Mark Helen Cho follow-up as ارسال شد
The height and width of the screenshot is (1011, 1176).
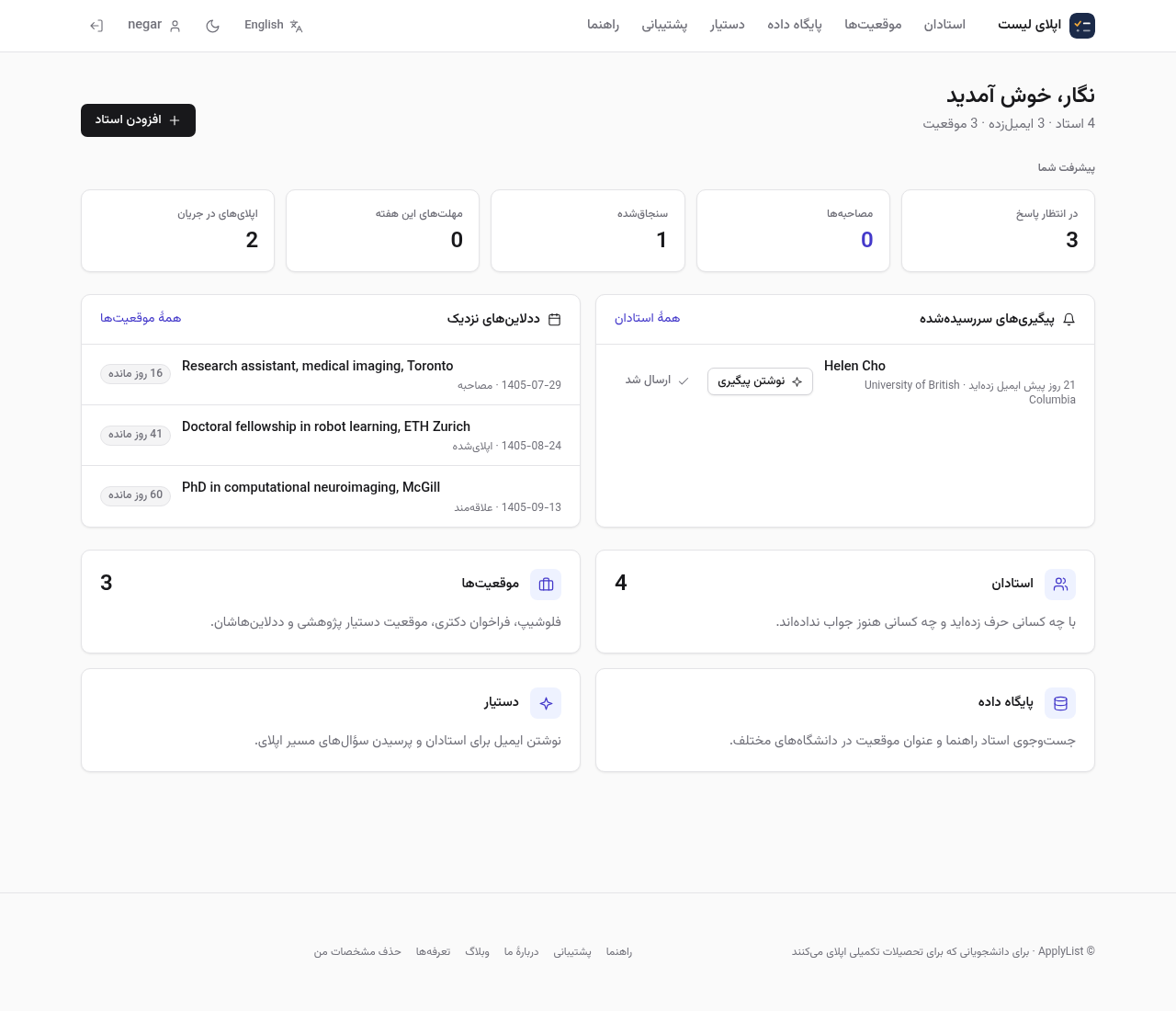pos(657,381)
